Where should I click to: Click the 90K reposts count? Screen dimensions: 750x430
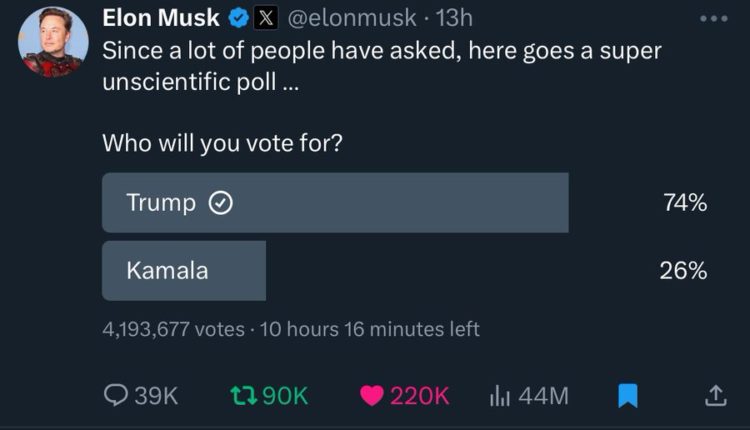point(285,395)
